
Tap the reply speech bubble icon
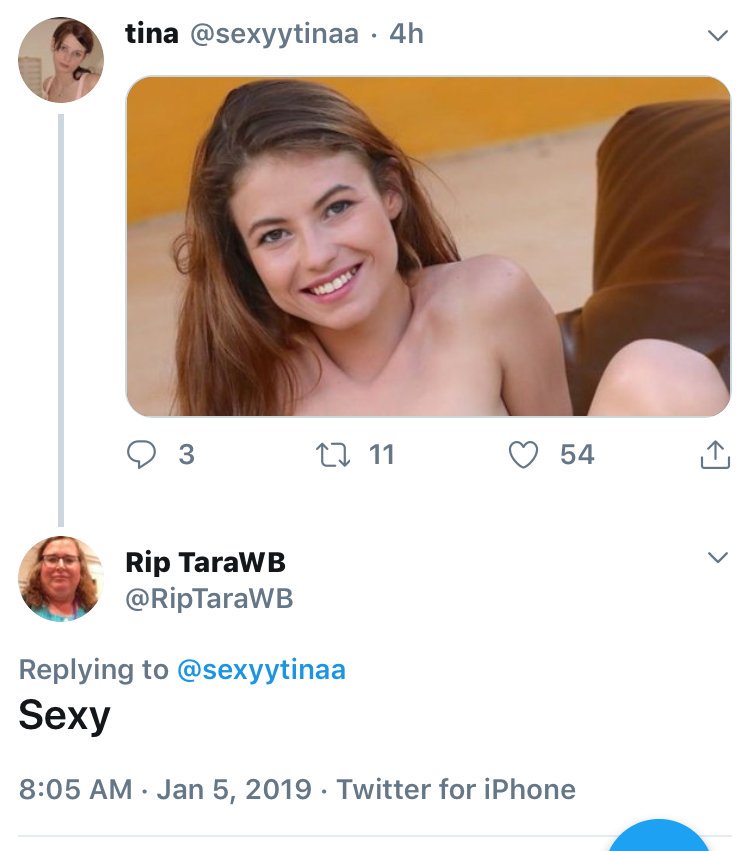141,454
